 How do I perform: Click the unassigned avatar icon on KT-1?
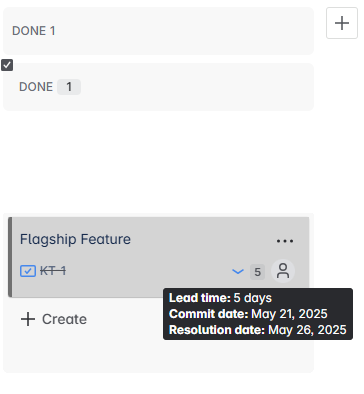point(283,271)
